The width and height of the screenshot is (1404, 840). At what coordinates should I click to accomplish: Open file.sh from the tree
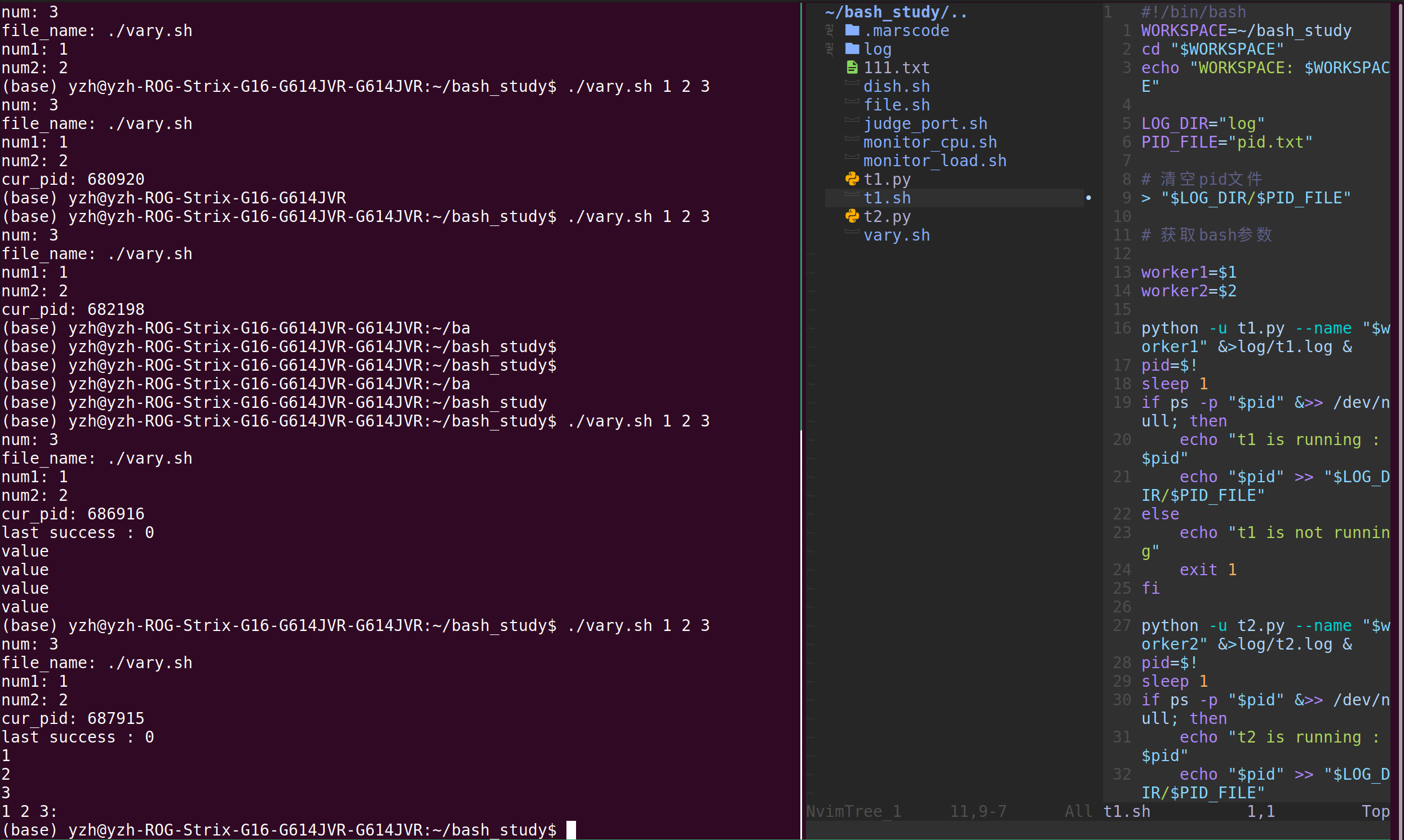pos(897,105)
